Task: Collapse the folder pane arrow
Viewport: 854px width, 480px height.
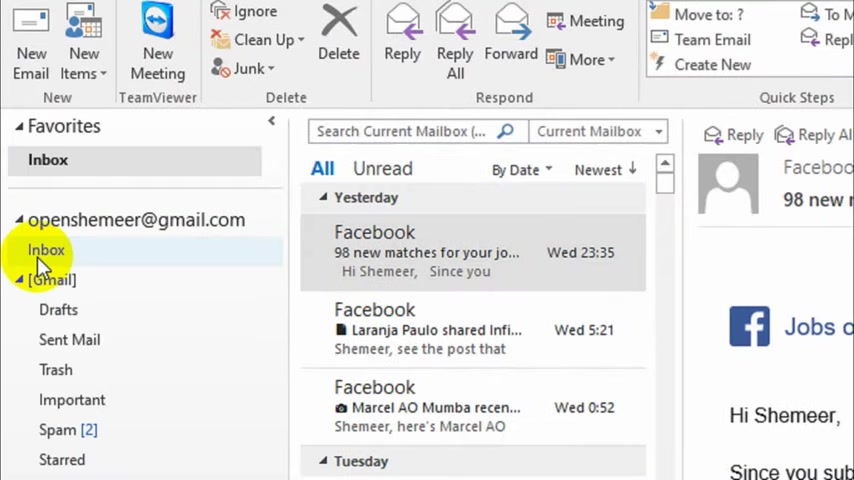Action: 271,121
